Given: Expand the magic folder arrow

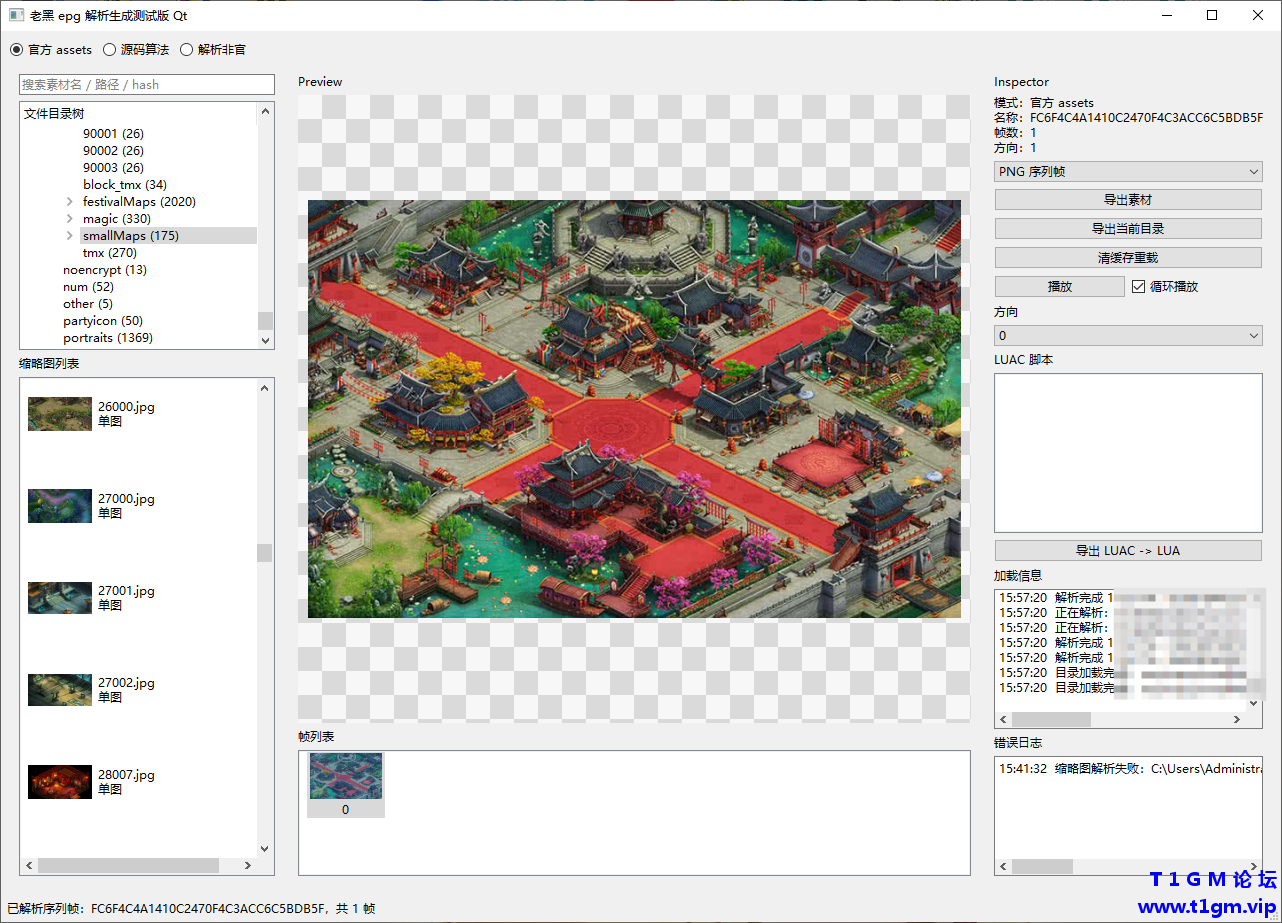Looking at the screenshot, I should click(x=69, y=219).
